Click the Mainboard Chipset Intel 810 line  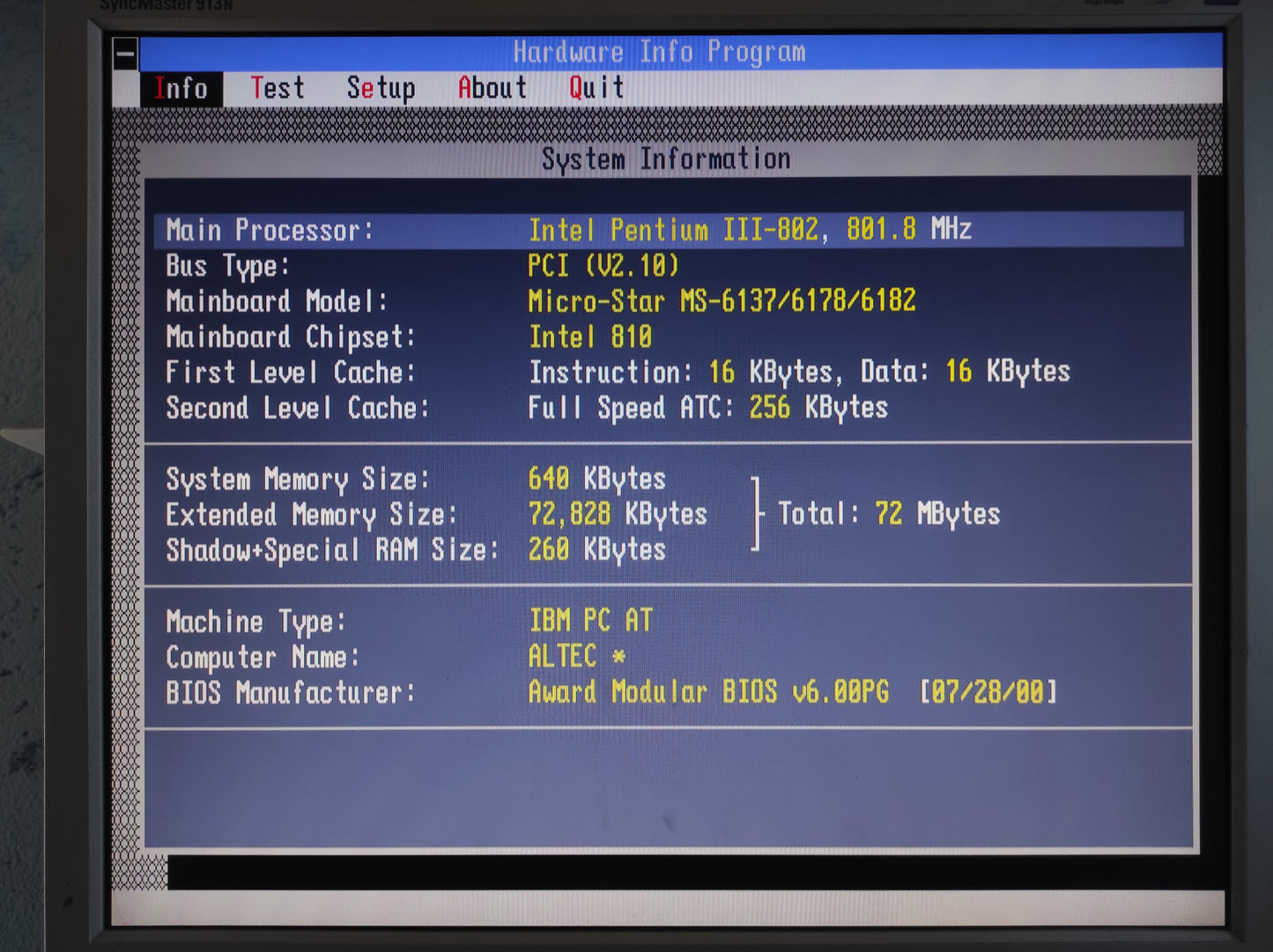[x=410, y=337]
